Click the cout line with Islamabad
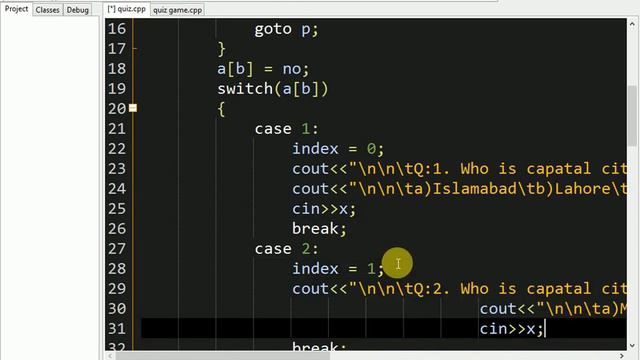 459,189
